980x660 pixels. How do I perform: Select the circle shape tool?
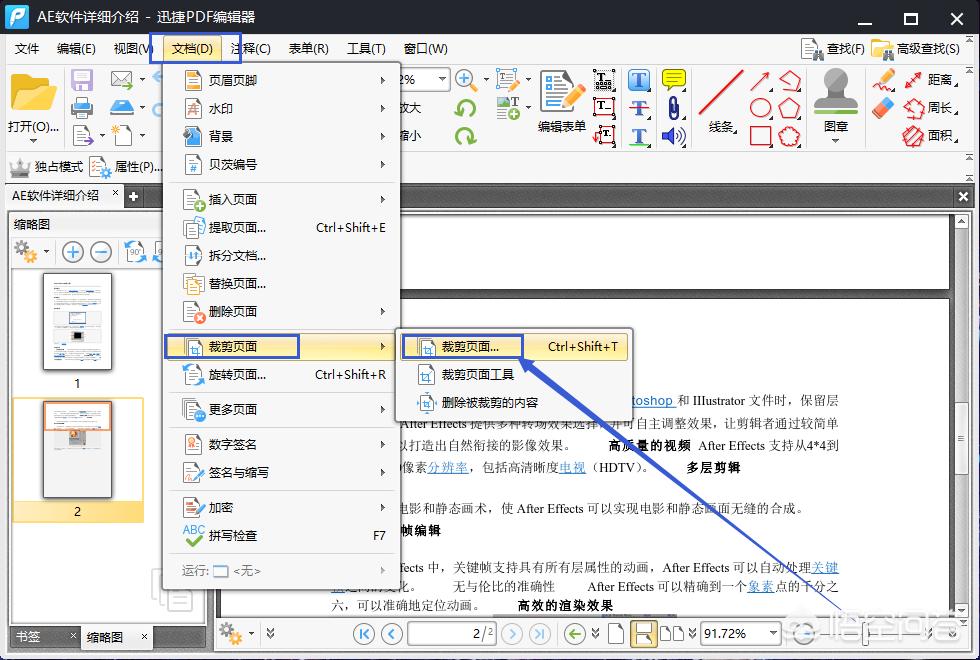(760, 106)
